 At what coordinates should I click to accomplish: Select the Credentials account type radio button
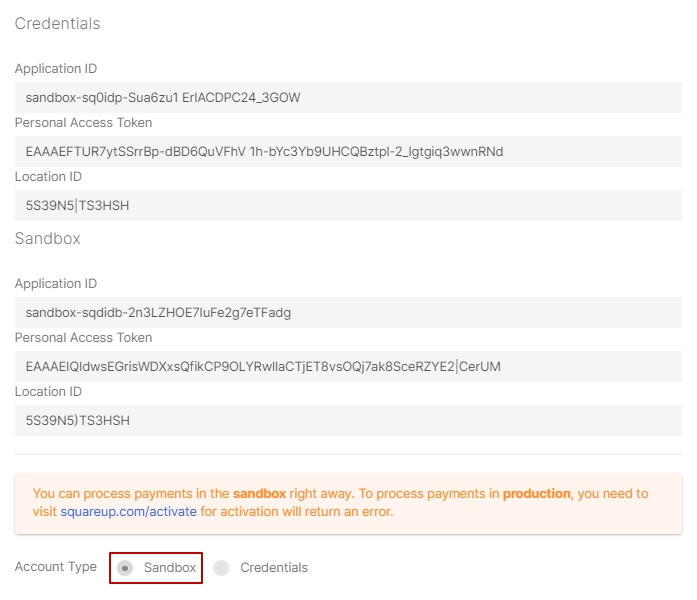point(221,568)
